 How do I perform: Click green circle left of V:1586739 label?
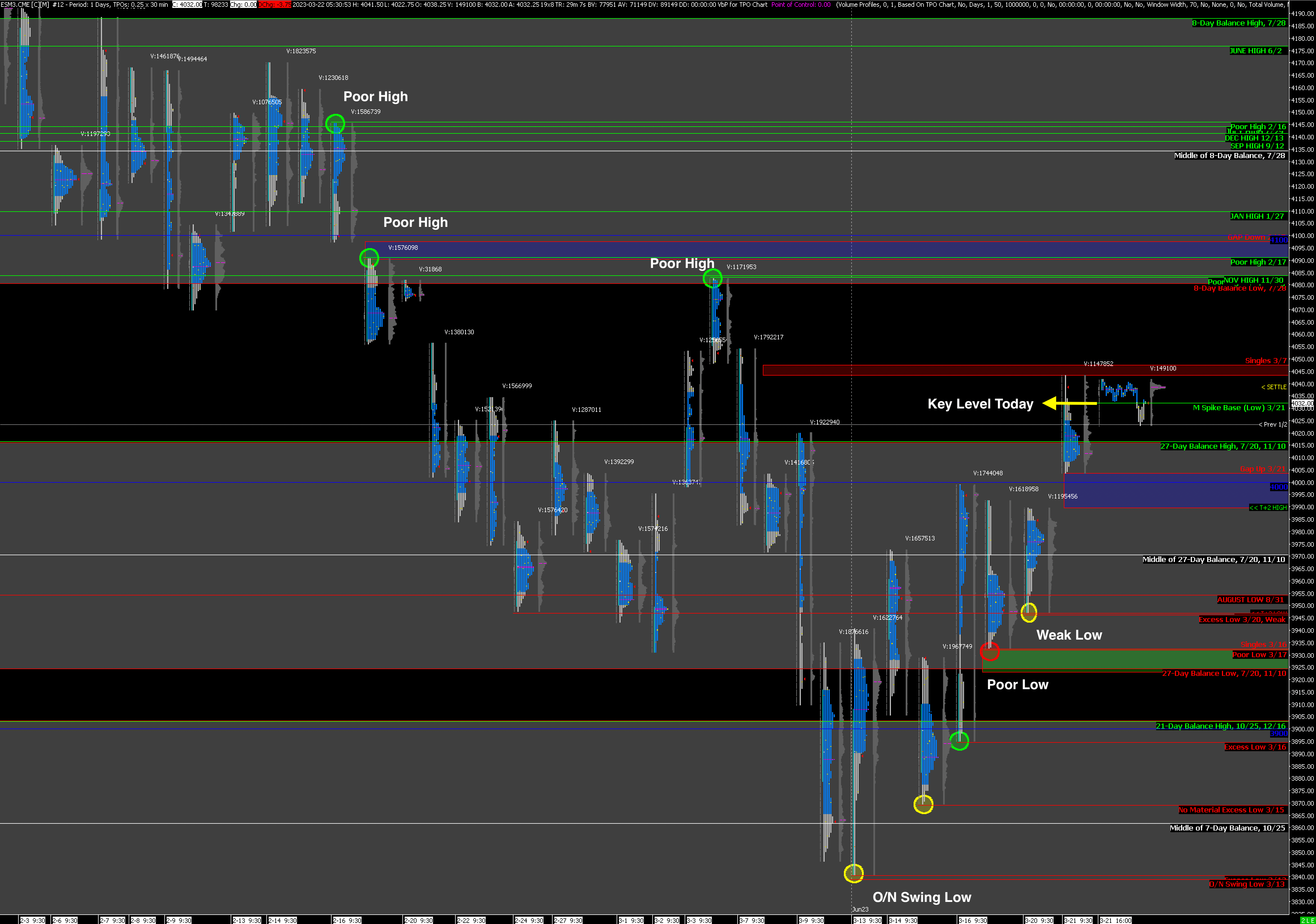pyautogui.click(x=335, y=124)
